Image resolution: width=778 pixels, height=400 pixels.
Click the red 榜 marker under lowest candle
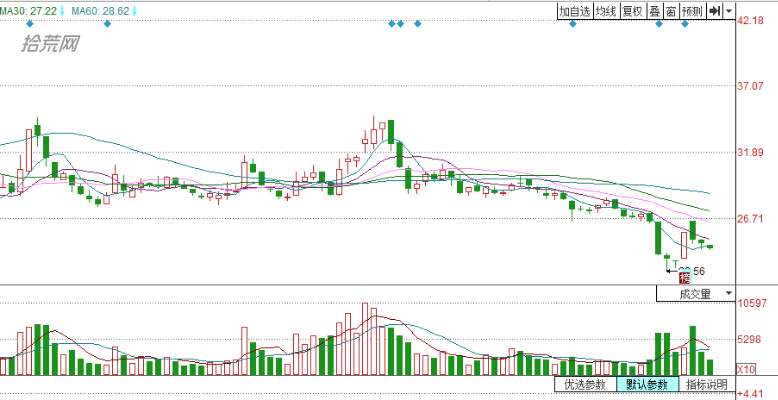click(684, 278)
